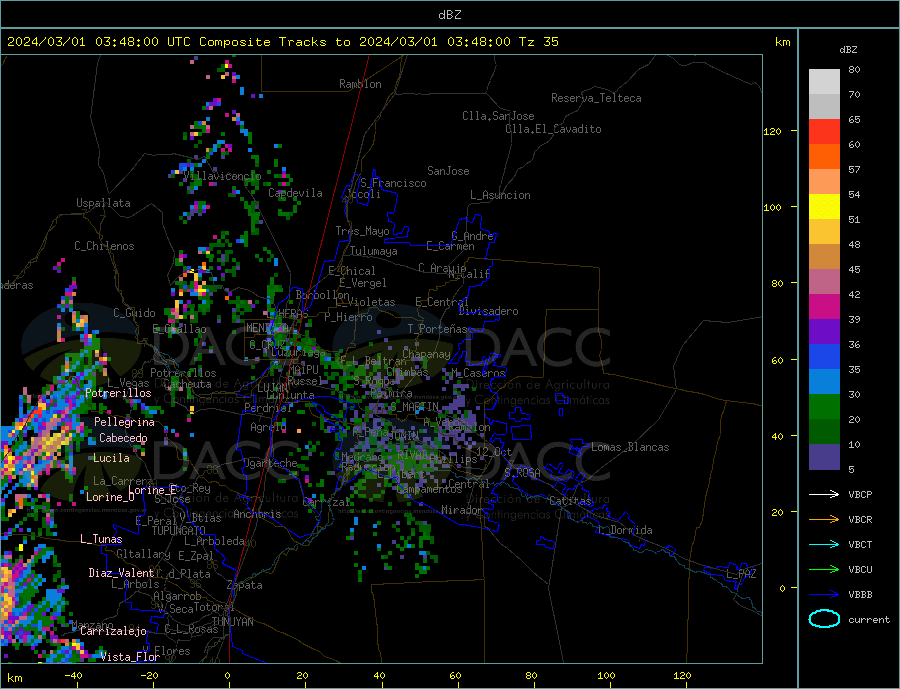This screenshot has width=900, height=689.
Task: Click the 'Reserva_Telteca' map label
Action: pyautogui.click(x=596, y=98)
